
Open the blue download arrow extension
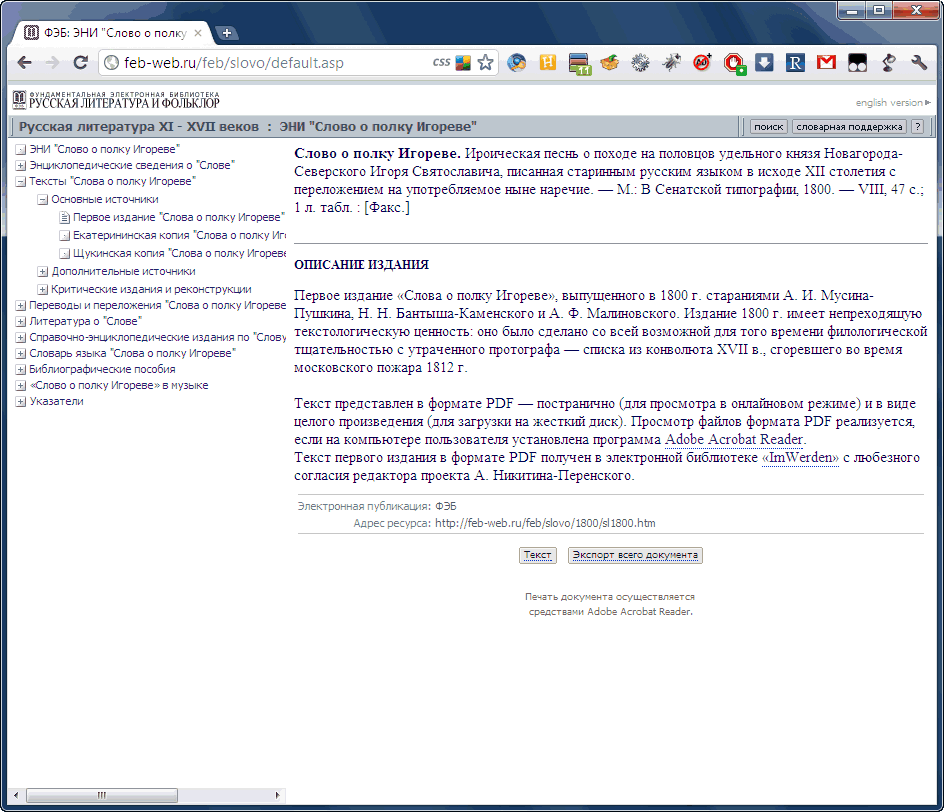pos(765,63)
